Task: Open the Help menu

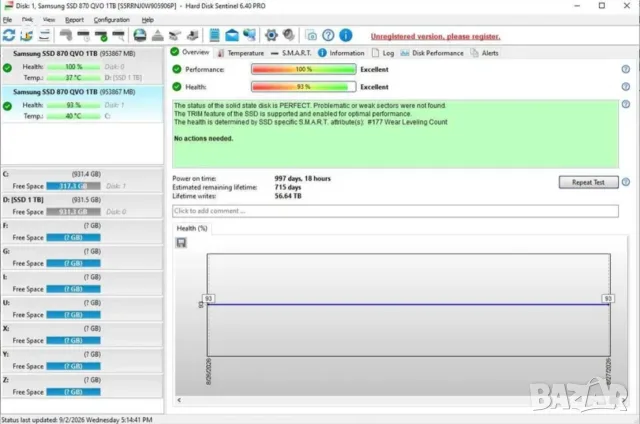Action: [148, 20]
